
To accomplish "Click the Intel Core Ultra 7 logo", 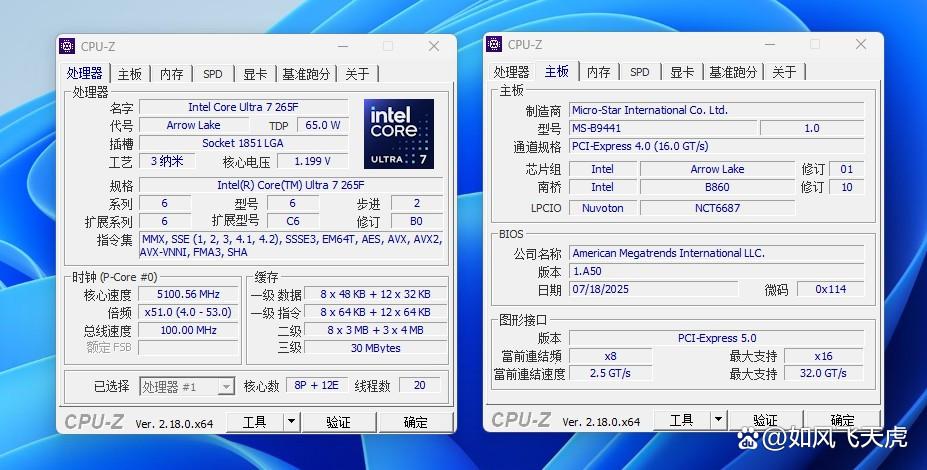I will (x=399, y=134).
